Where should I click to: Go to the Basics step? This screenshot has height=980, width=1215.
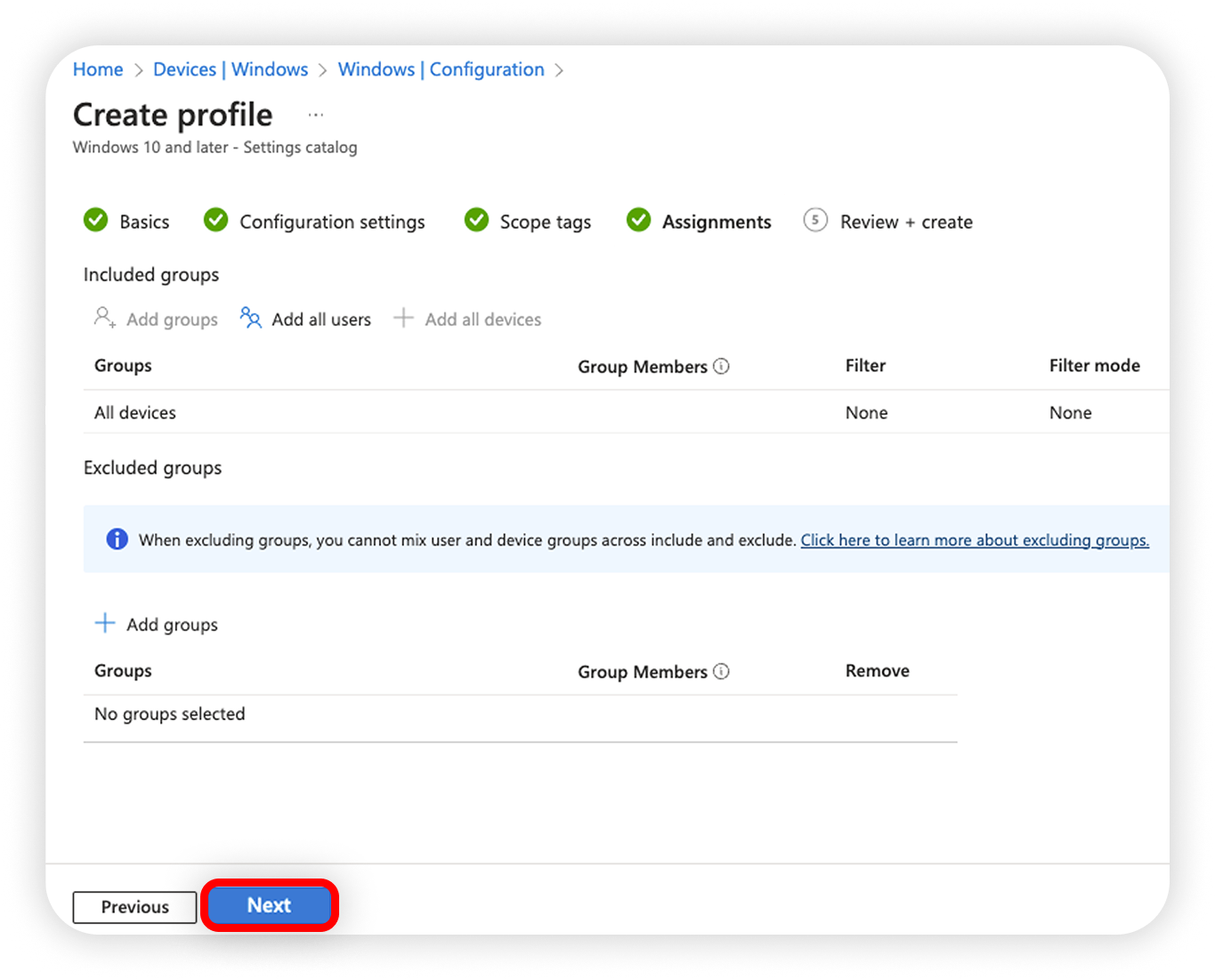126,221
